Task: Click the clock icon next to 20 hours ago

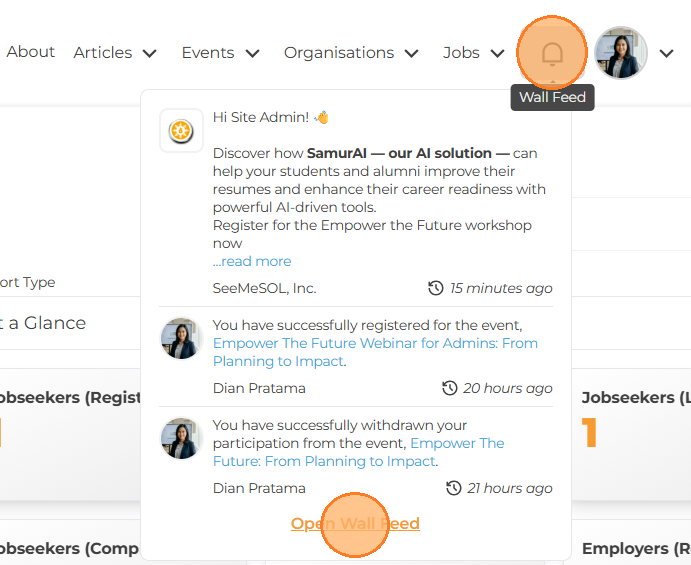Action: point(451,388)
